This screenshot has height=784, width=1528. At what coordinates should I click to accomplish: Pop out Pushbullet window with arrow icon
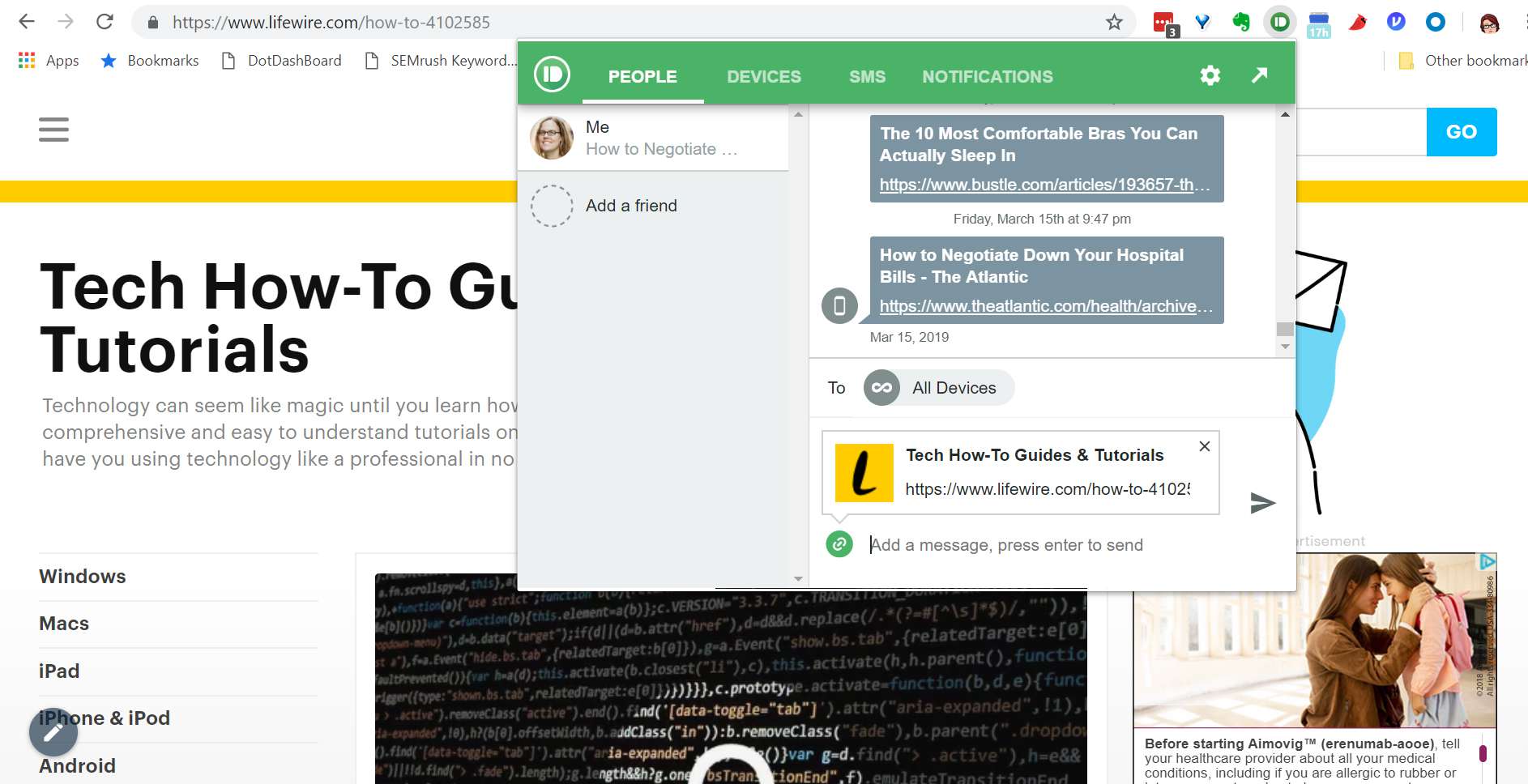(1259, 75)
